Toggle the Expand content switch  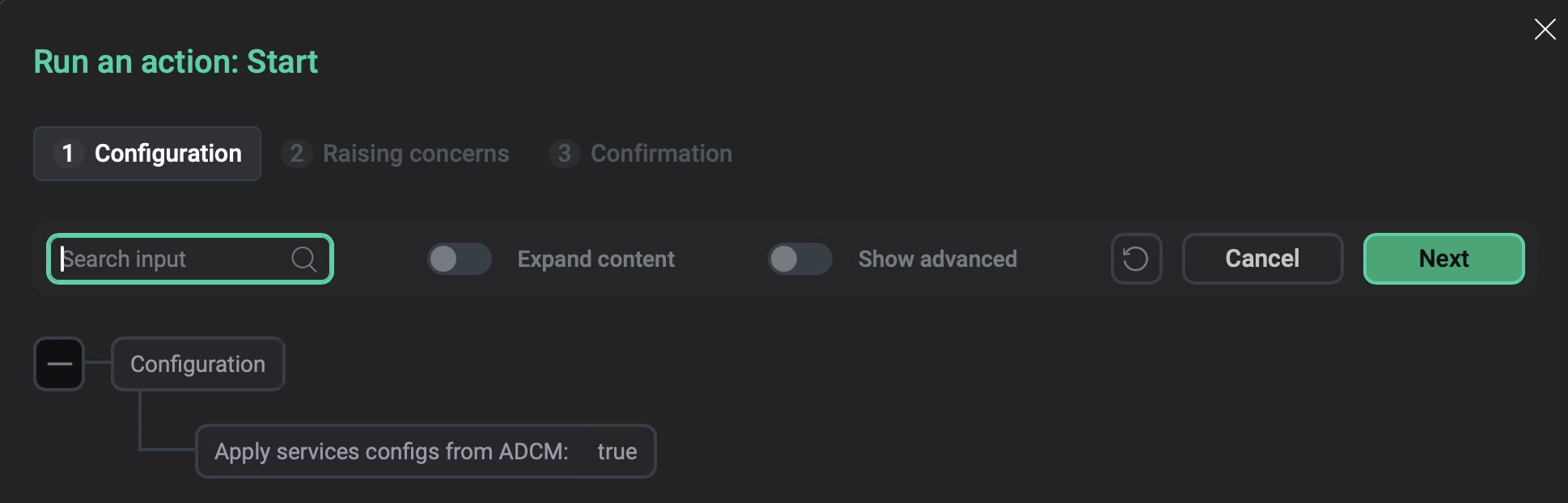tap(459, 259)
